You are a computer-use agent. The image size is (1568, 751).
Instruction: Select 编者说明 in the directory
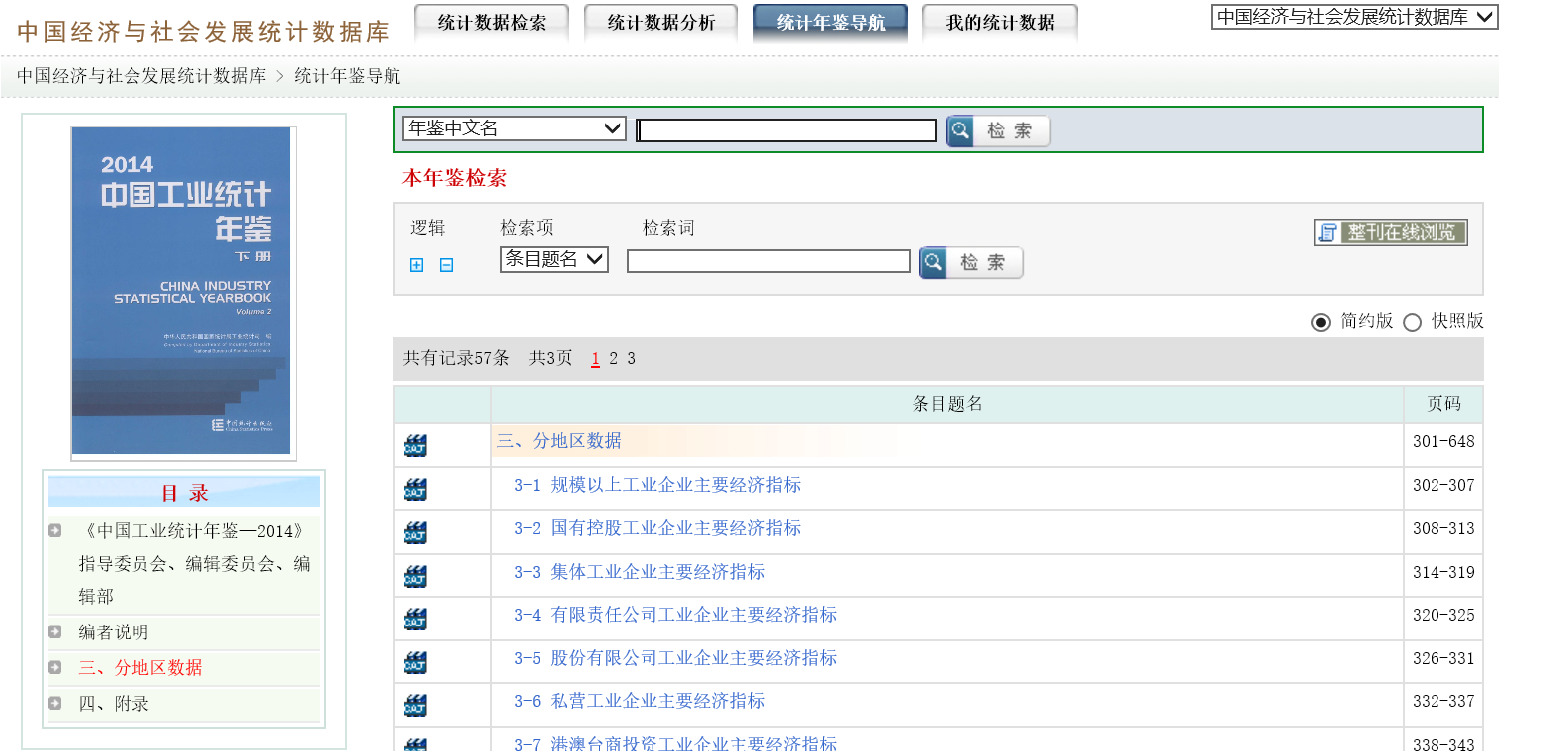coord(114,632)
